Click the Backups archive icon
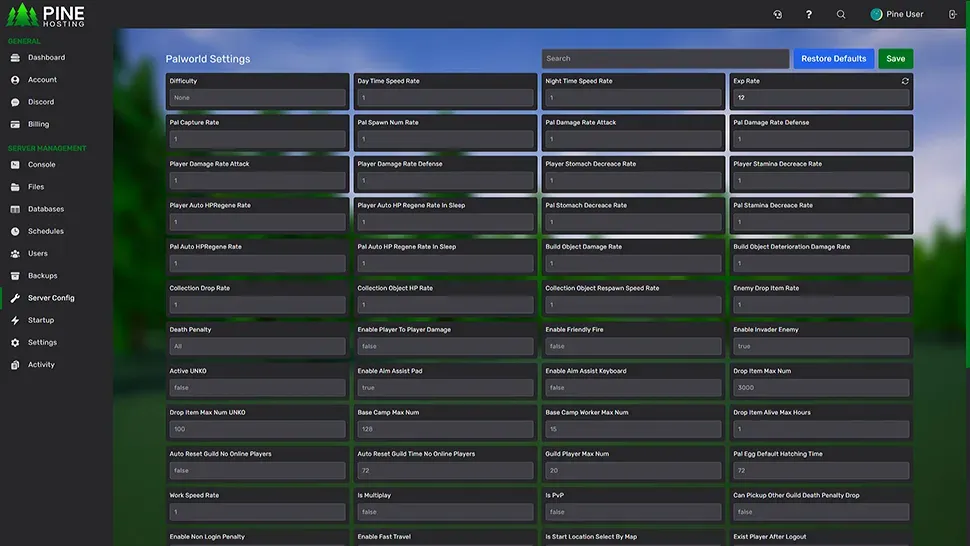The width and height of the screenshot is (970, 546). click(15, 276)
